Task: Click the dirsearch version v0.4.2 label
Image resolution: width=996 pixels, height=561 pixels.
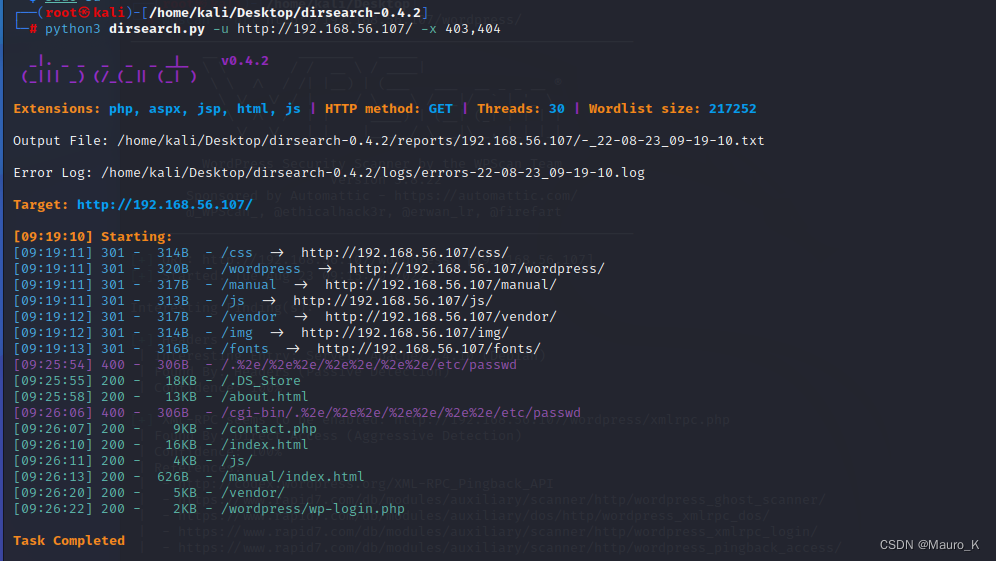Action: [245, 61]
